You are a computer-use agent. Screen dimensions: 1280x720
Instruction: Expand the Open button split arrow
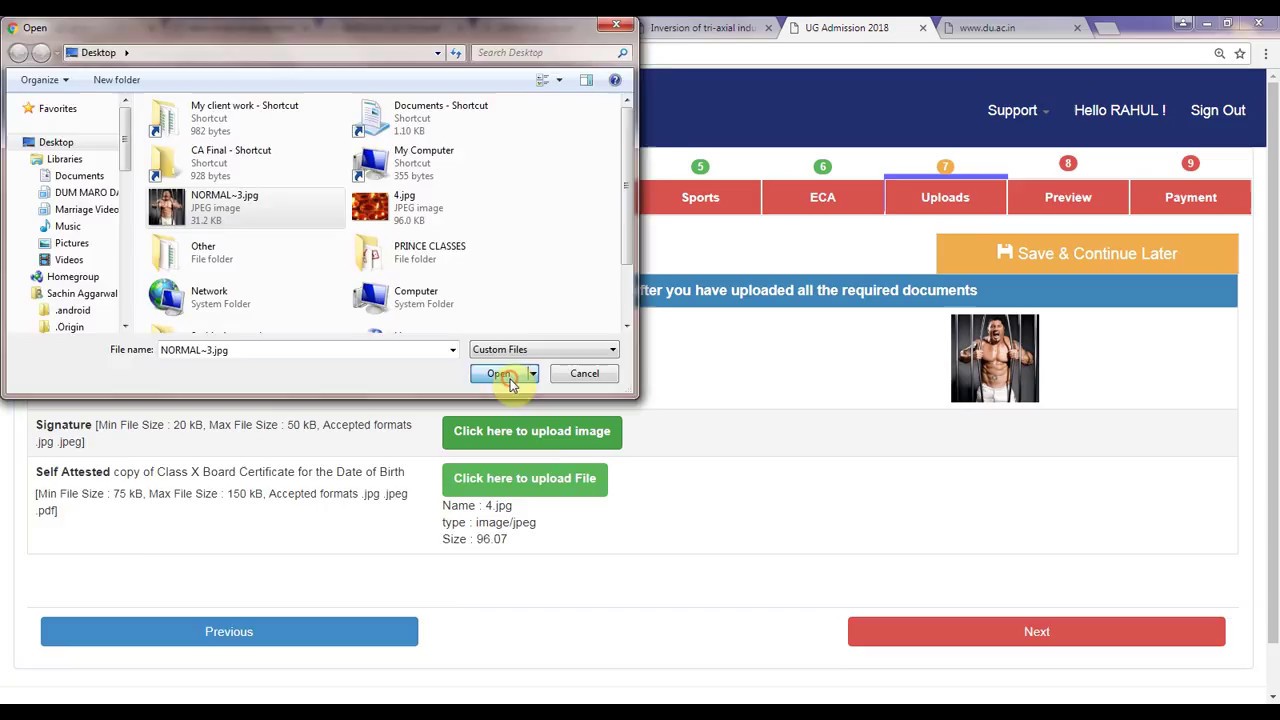[533, 374]
